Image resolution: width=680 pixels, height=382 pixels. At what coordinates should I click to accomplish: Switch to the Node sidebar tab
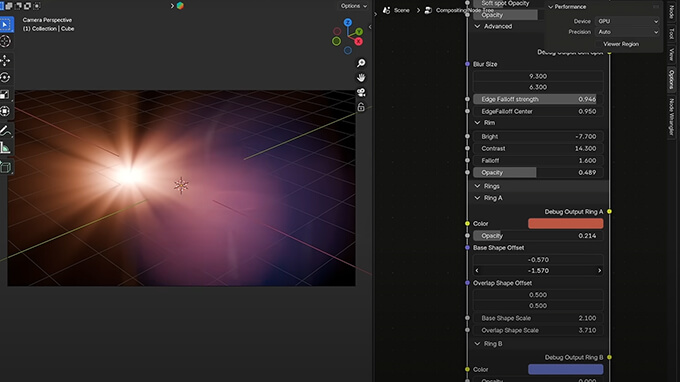pyautogui.click(x=671, y=12)
